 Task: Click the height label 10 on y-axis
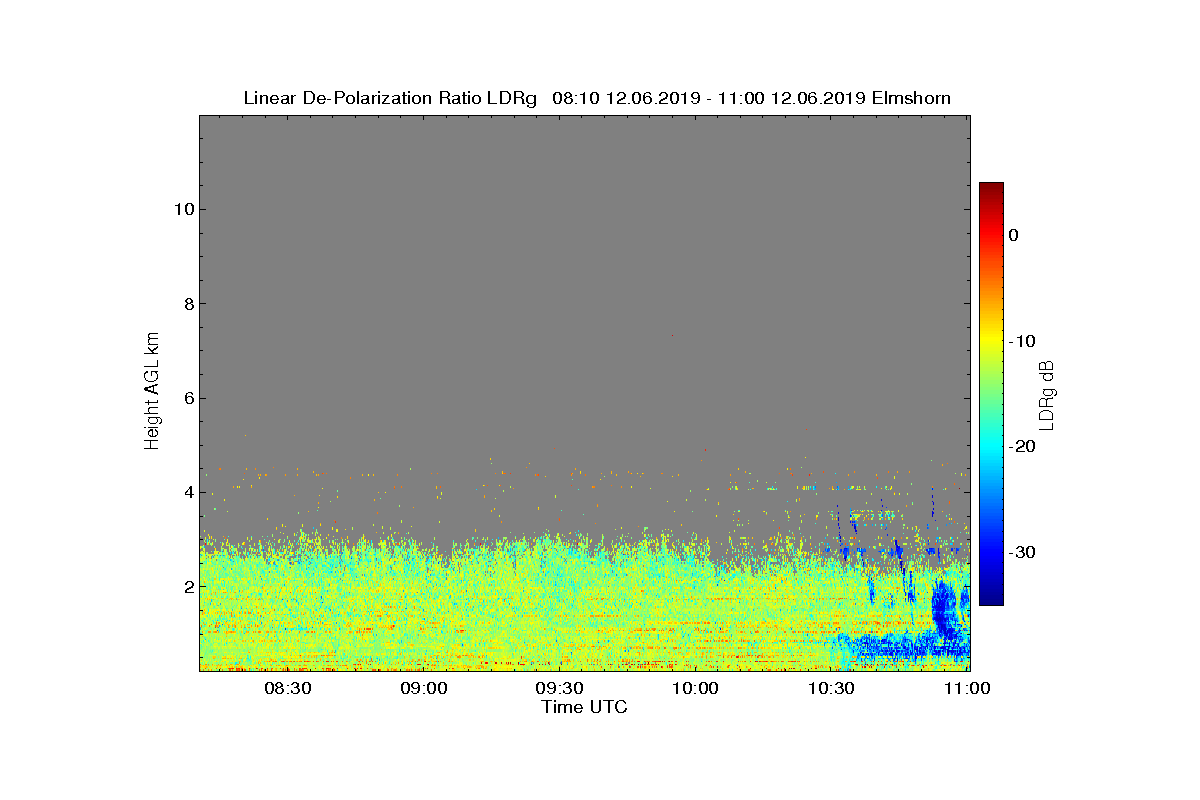coord(183,209)
